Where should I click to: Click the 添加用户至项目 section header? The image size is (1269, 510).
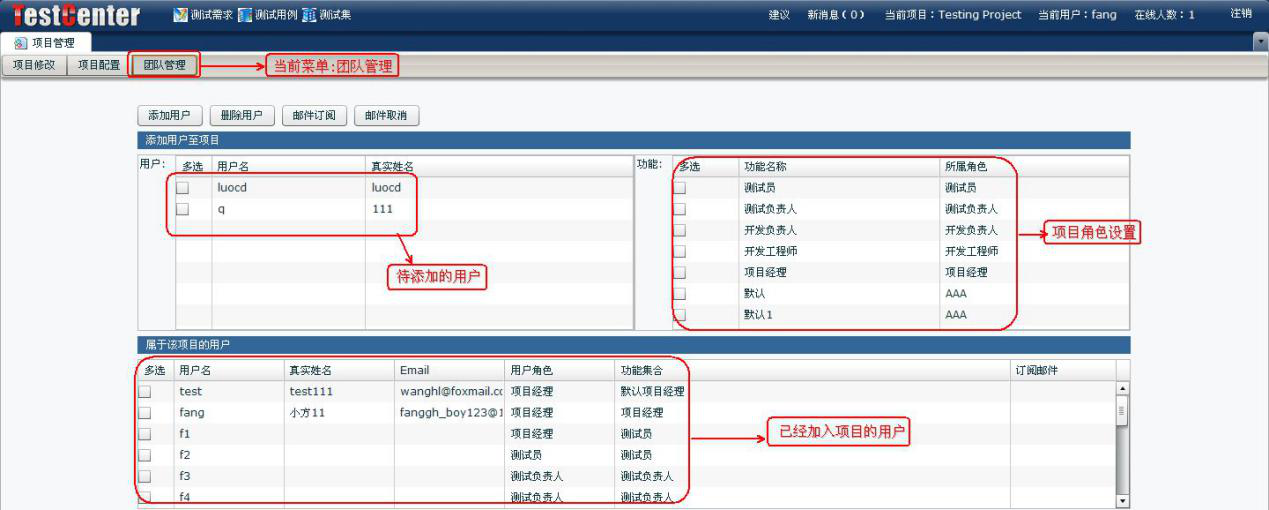click(633, 140)
